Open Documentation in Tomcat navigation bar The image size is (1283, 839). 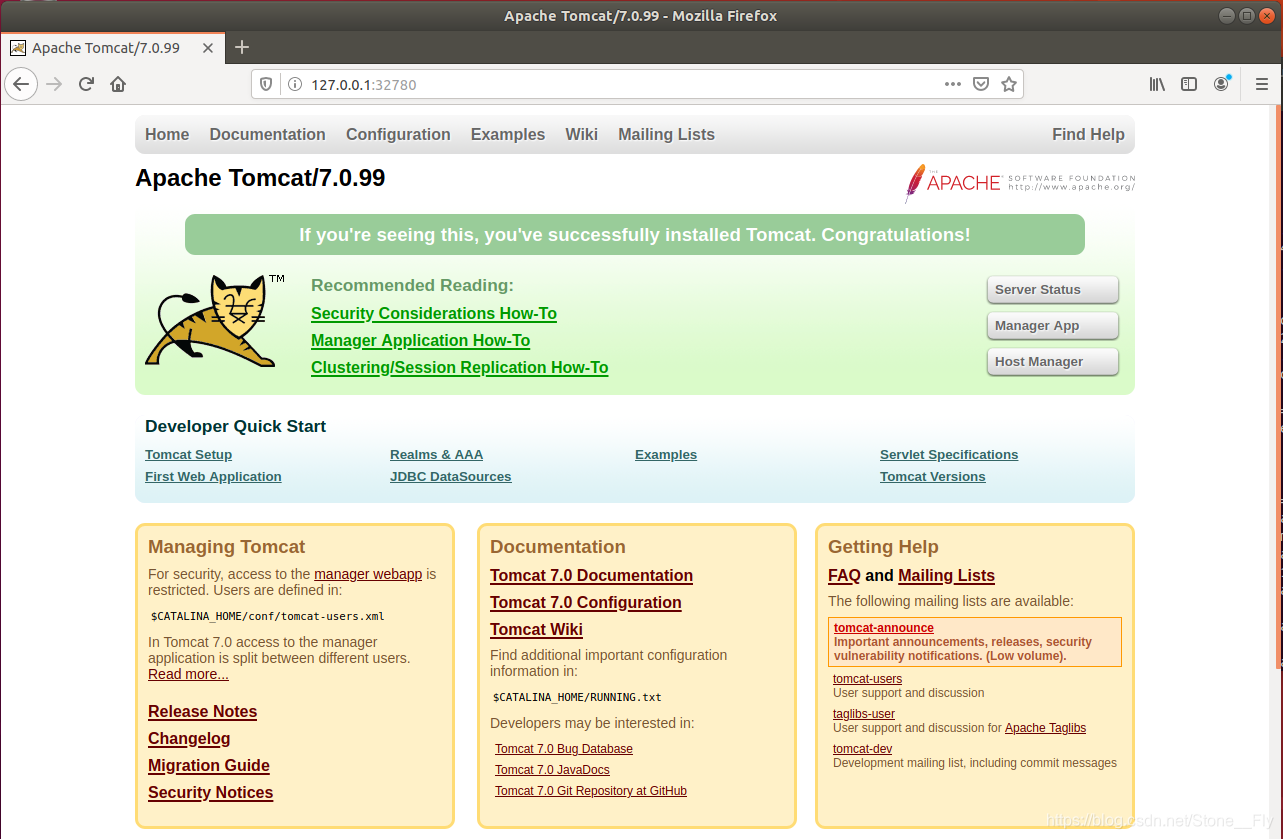pyautogui.click(x=267, y=134)
